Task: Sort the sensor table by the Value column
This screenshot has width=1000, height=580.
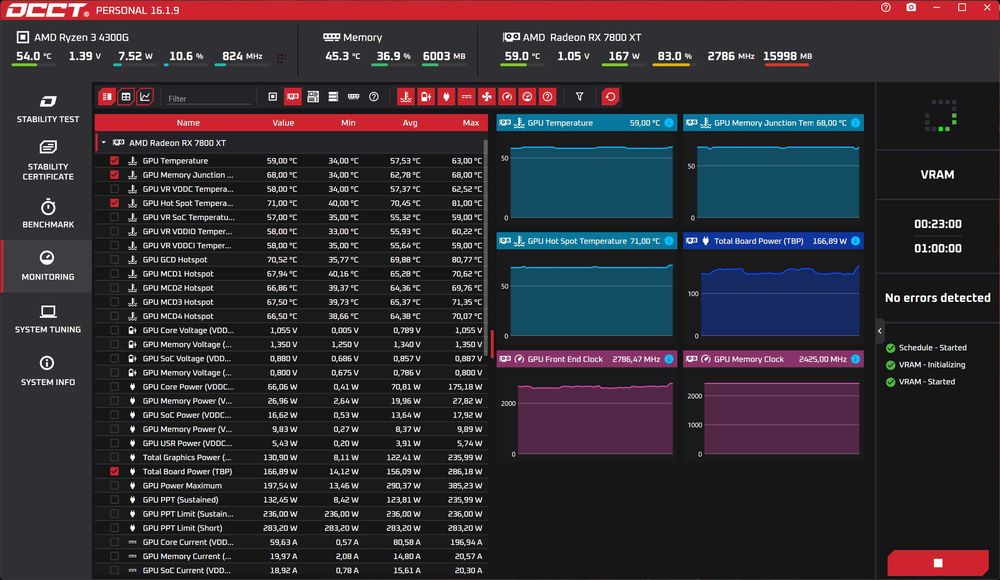Action: [283, 123]
